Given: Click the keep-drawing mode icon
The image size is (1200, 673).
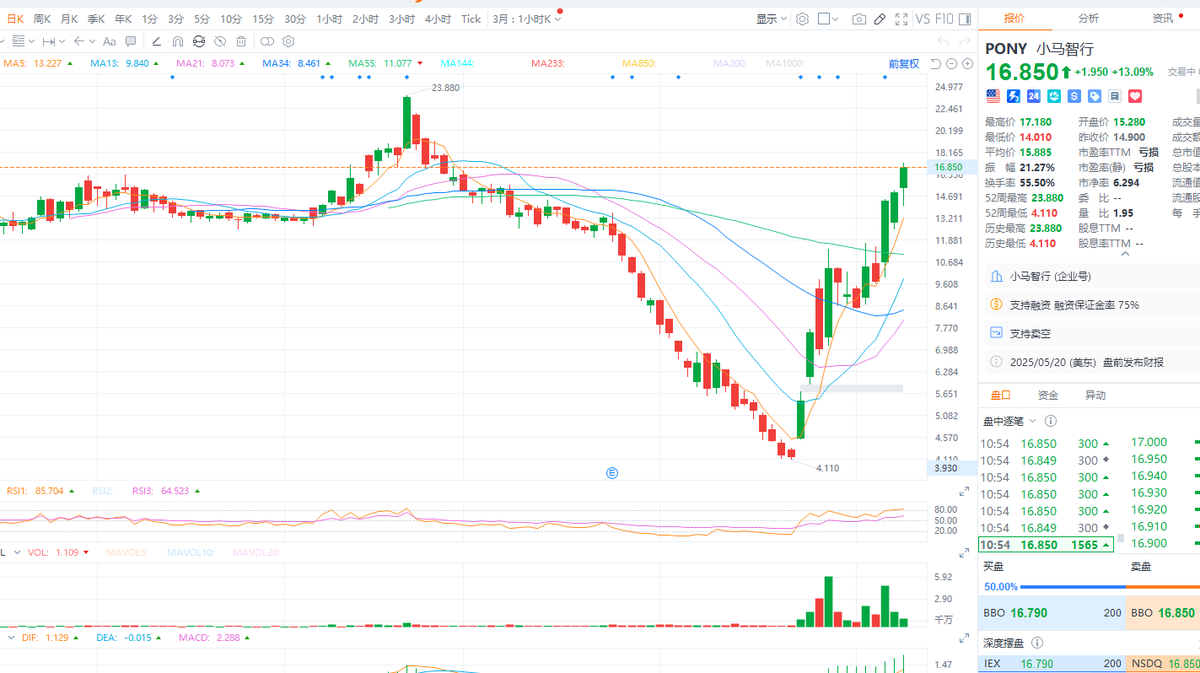Looking at the screenshot, I should click(199, 41).
